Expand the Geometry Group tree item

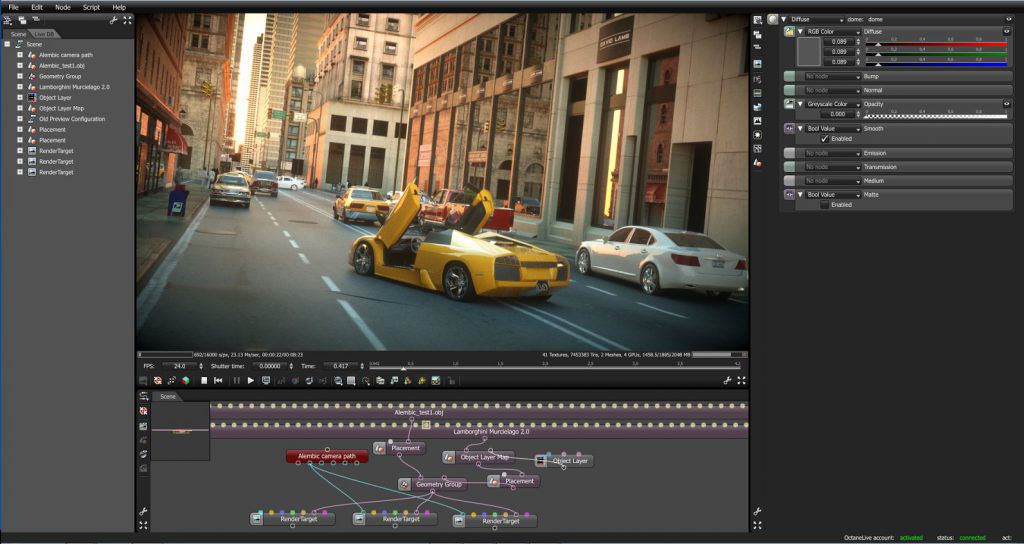tap(20, 76)
